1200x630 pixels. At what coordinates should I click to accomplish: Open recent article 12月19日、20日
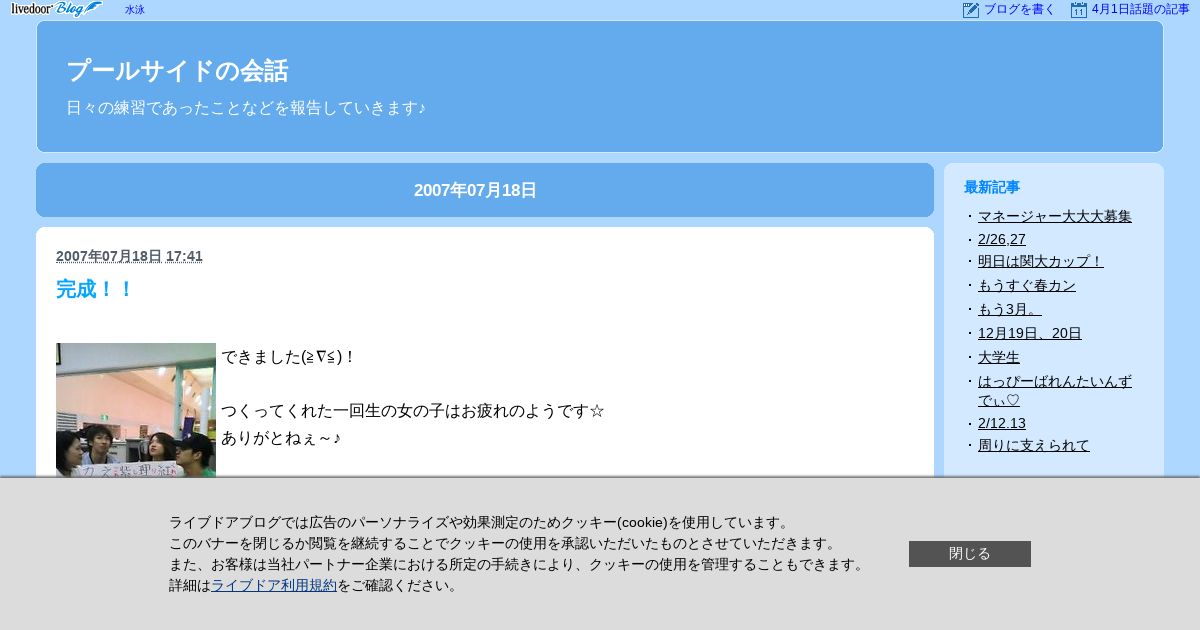point(1029,333)
